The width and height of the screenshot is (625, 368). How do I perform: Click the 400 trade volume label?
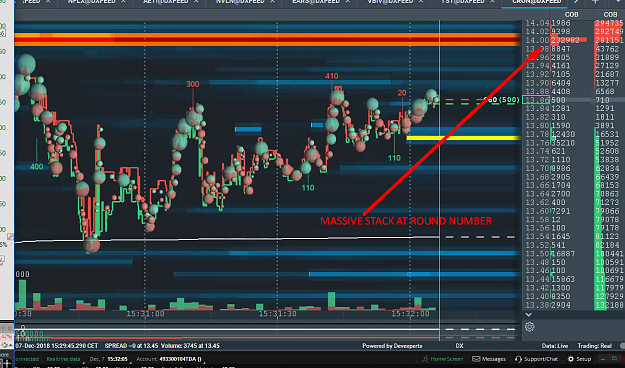pyautogui.click(x=36, y=166)
